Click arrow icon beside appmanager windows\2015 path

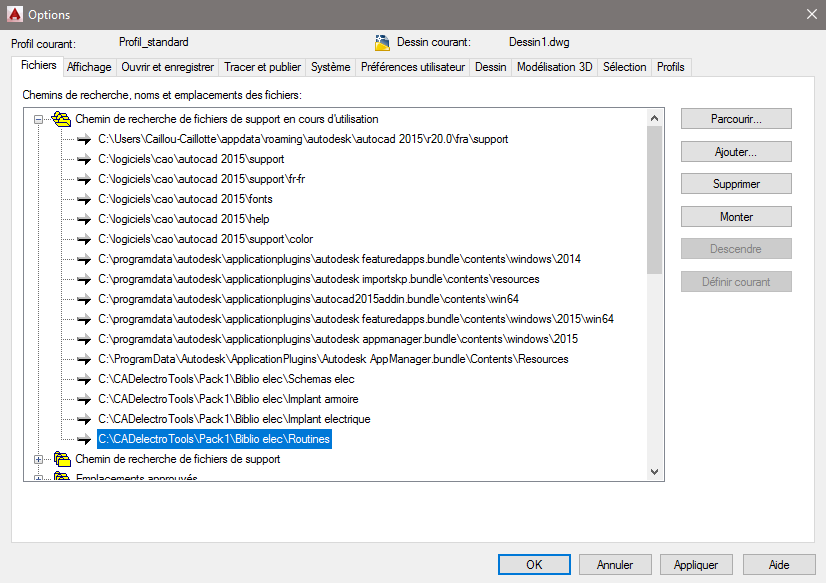click(x=84, y=339)
